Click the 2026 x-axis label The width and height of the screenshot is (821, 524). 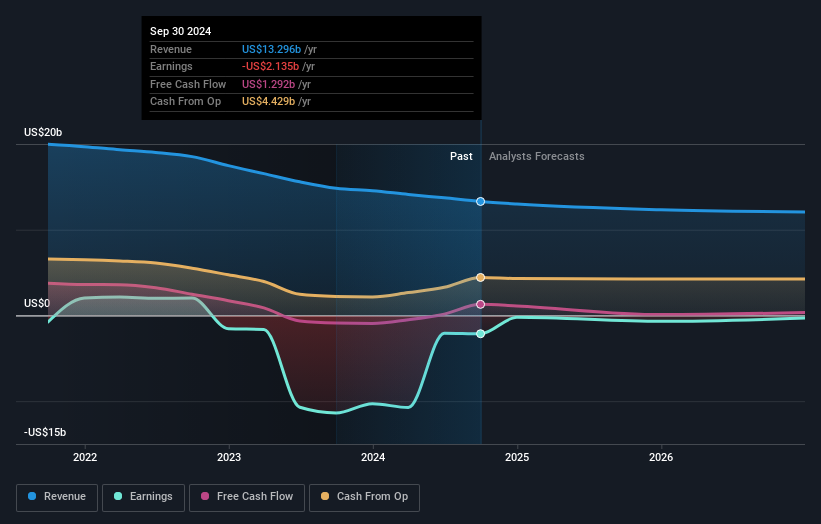(661, 457)
